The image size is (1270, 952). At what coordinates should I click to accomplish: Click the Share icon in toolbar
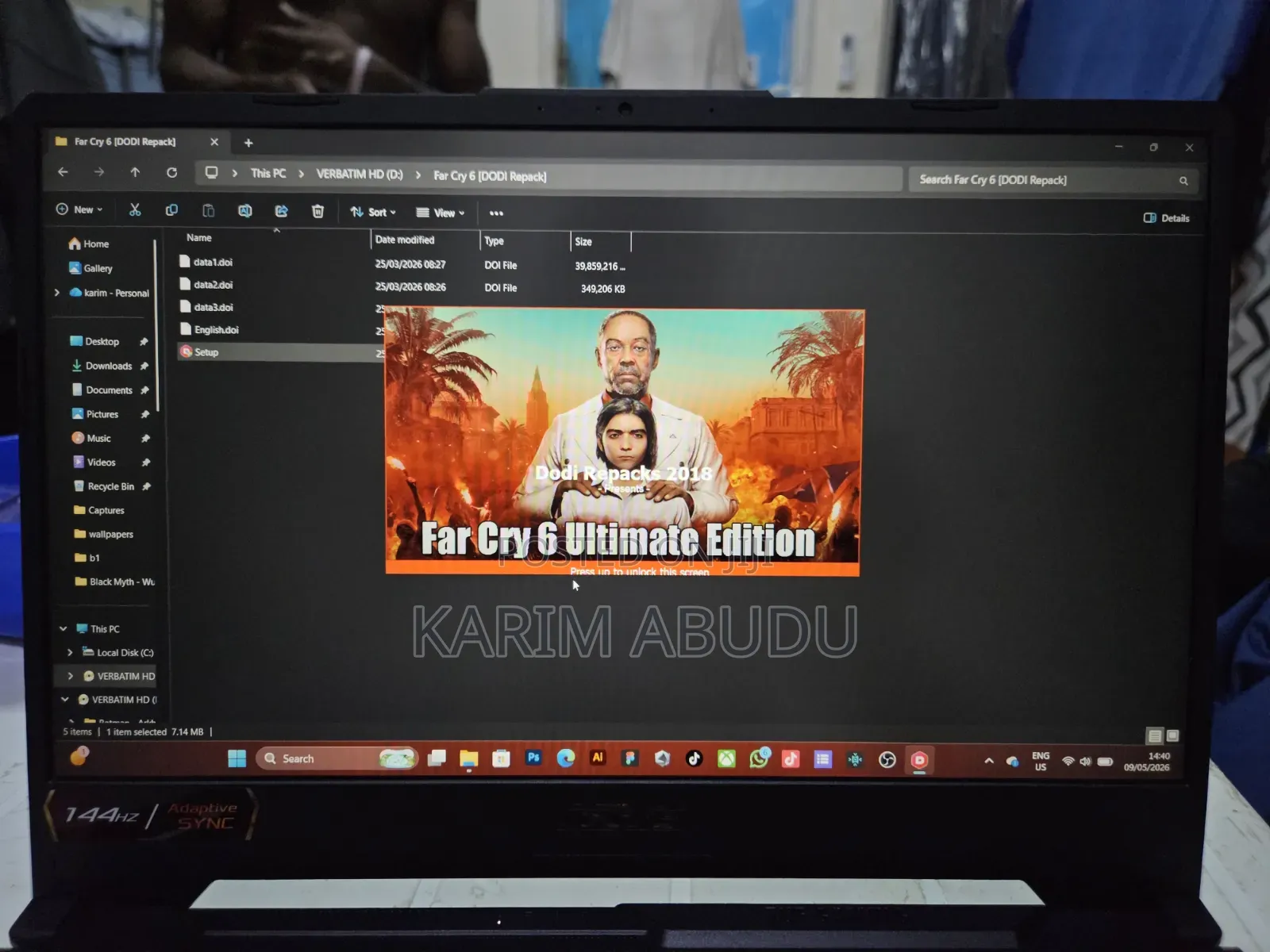pyautogui.click(x=281, y=211)
